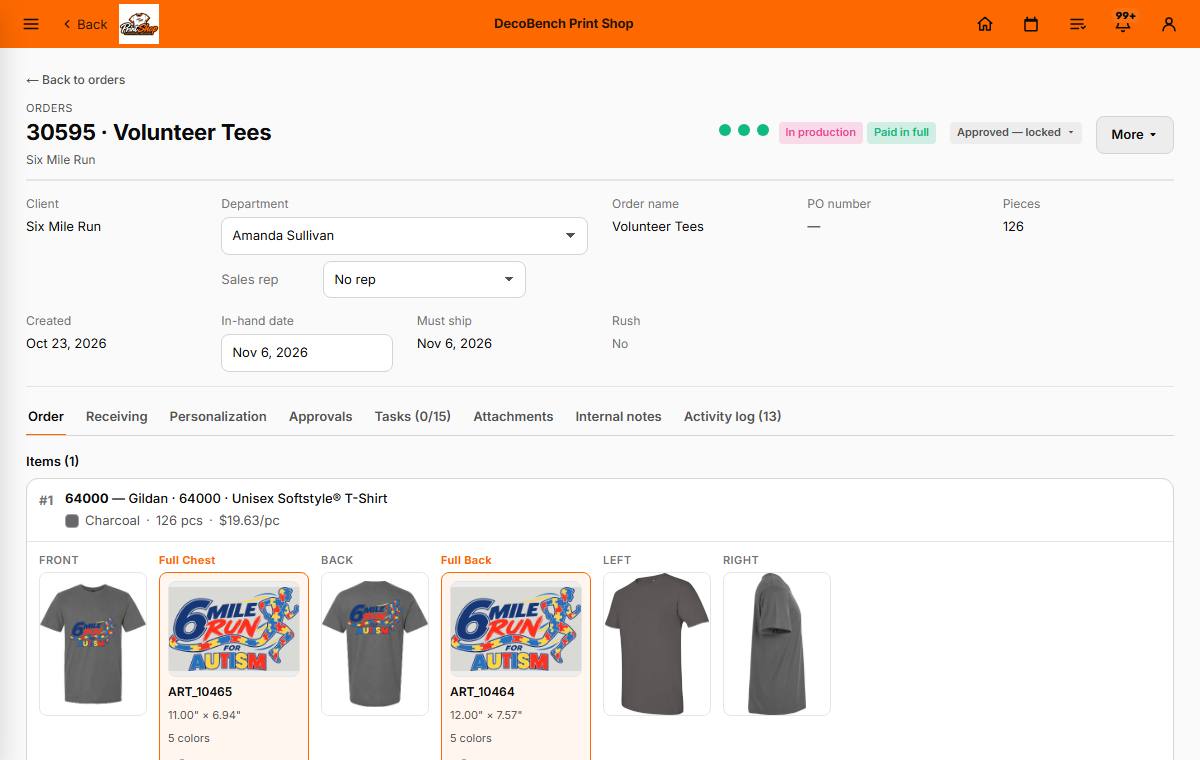Open the BACK shirt mockup thumbnail
Screen dimensions: 1200x760
click(375, 644)
